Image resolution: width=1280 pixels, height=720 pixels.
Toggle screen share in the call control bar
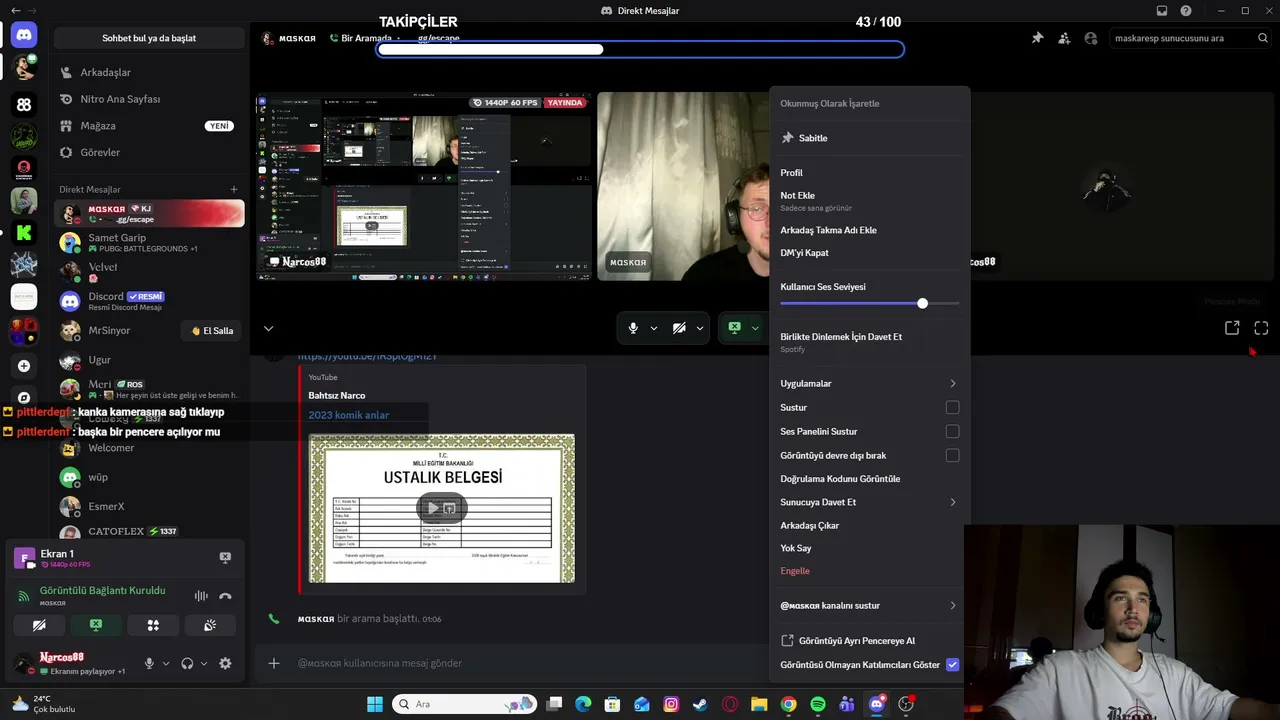[734, 328]
